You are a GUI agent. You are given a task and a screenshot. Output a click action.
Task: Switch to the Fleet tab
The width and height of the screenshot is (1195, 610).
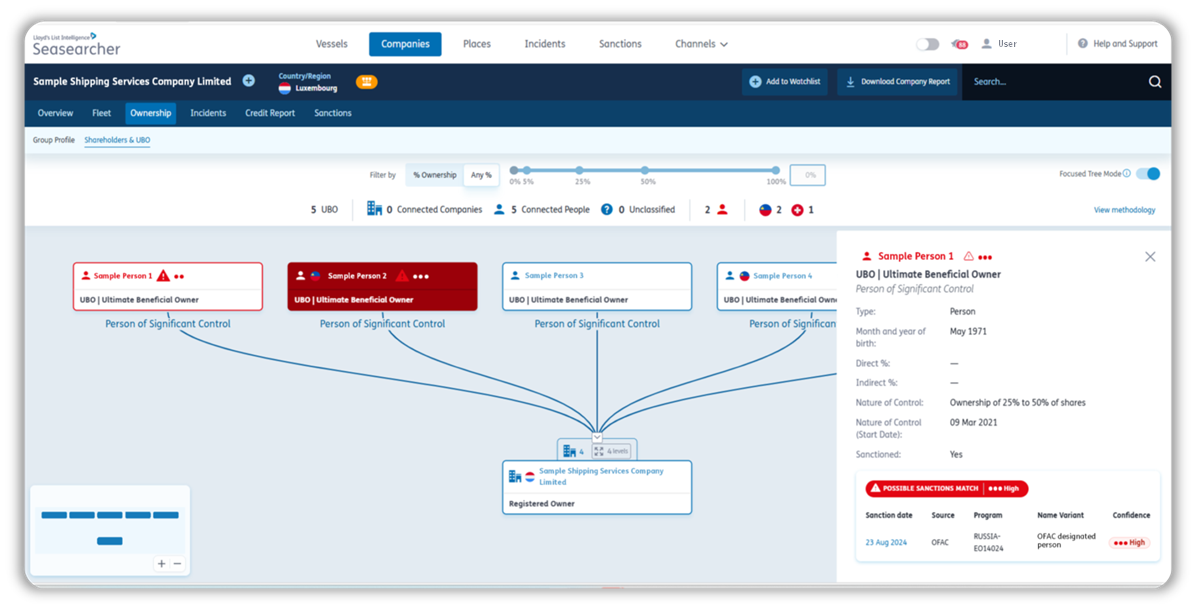pyautogui.click(x=101, y=113)
